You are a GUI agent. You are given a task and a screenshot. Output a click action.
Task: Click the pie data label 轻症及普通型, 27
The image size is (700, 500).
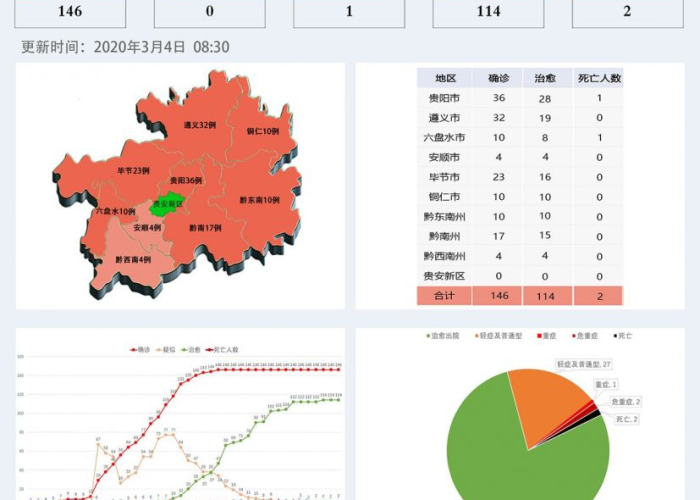click(583, 364)
